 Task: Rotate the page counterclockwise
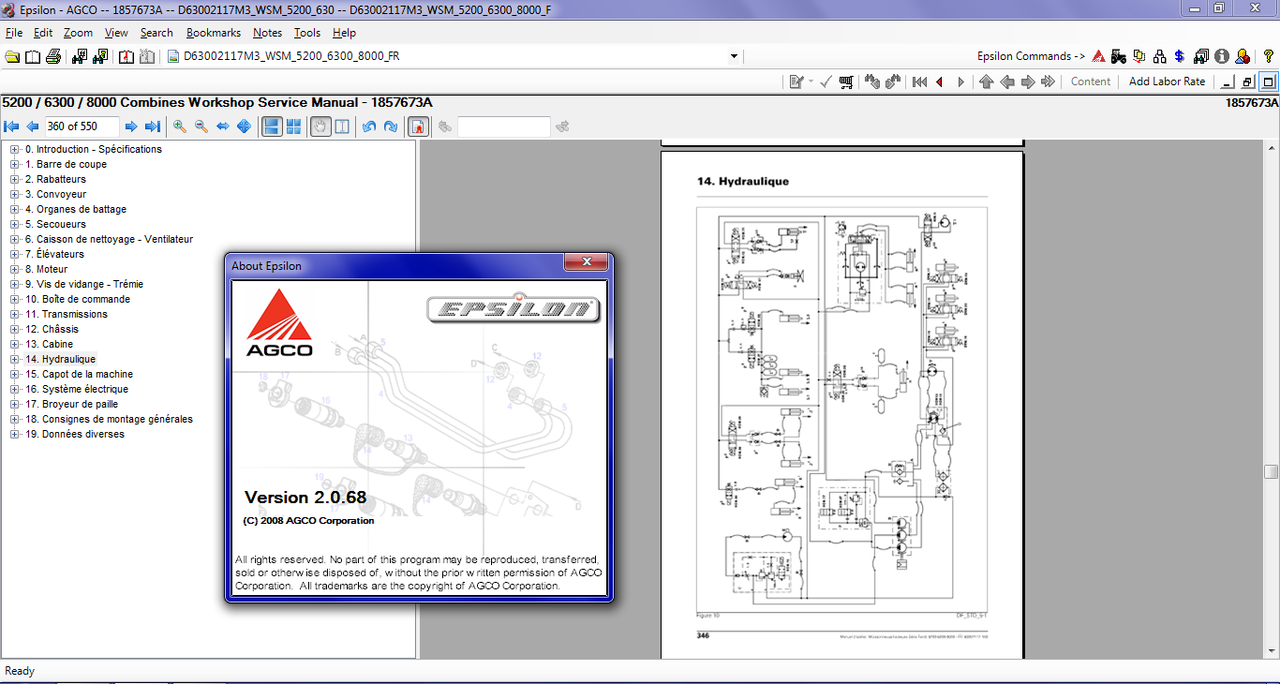coord(369,126)
